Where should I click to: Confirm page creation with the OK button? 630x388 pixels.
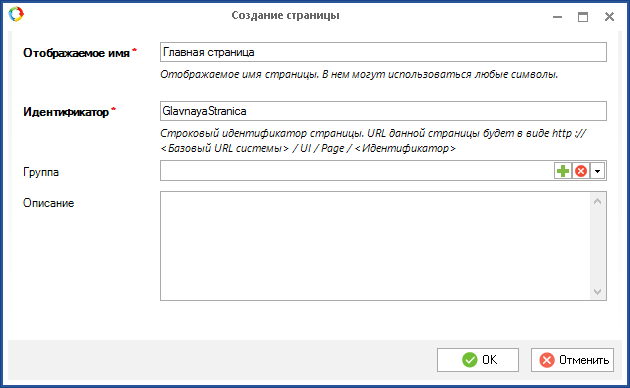[478, 360]
